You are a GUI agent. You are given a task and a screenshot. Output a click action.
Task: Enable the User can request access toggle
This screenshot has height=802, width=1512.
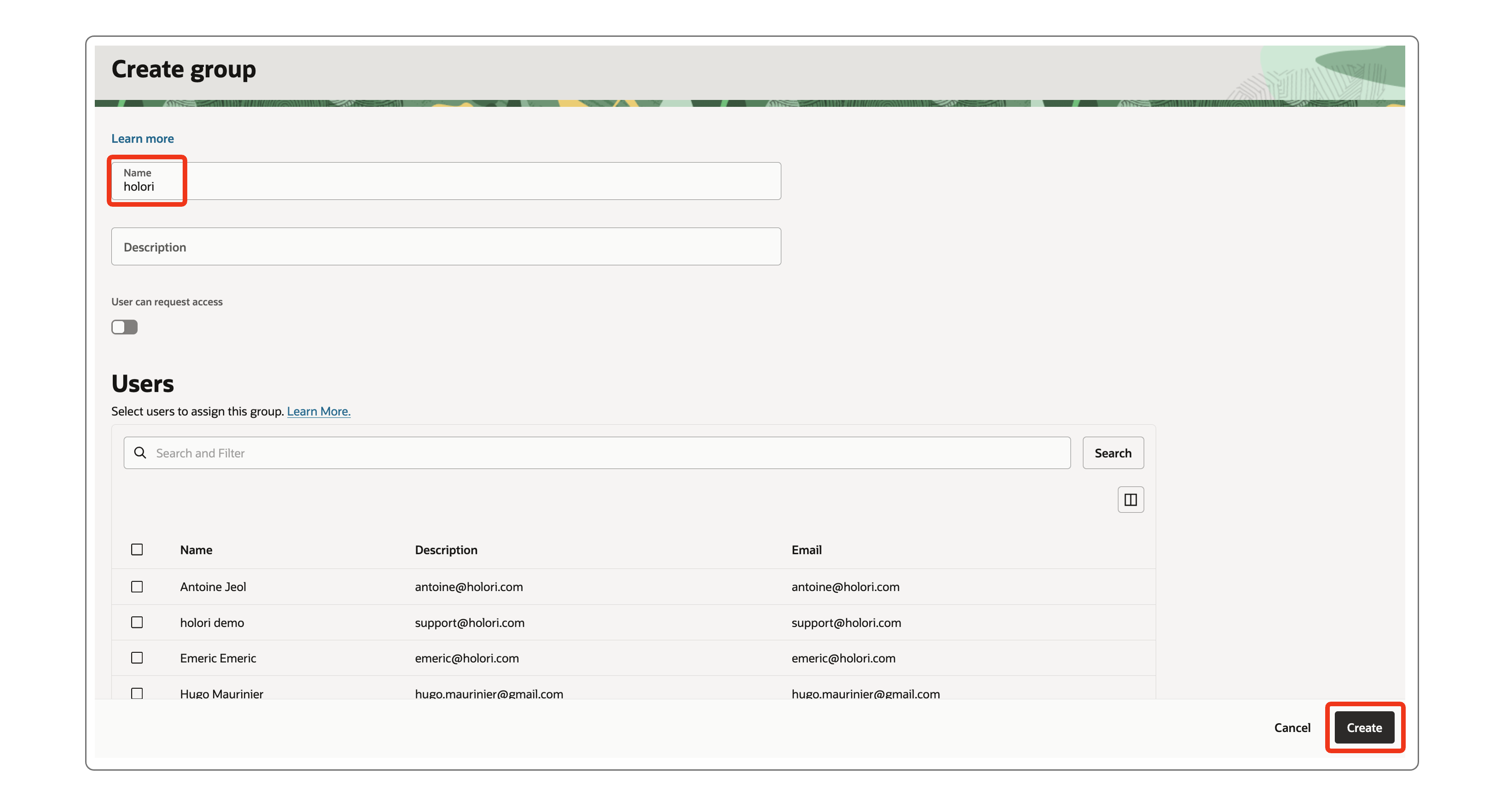124,326
